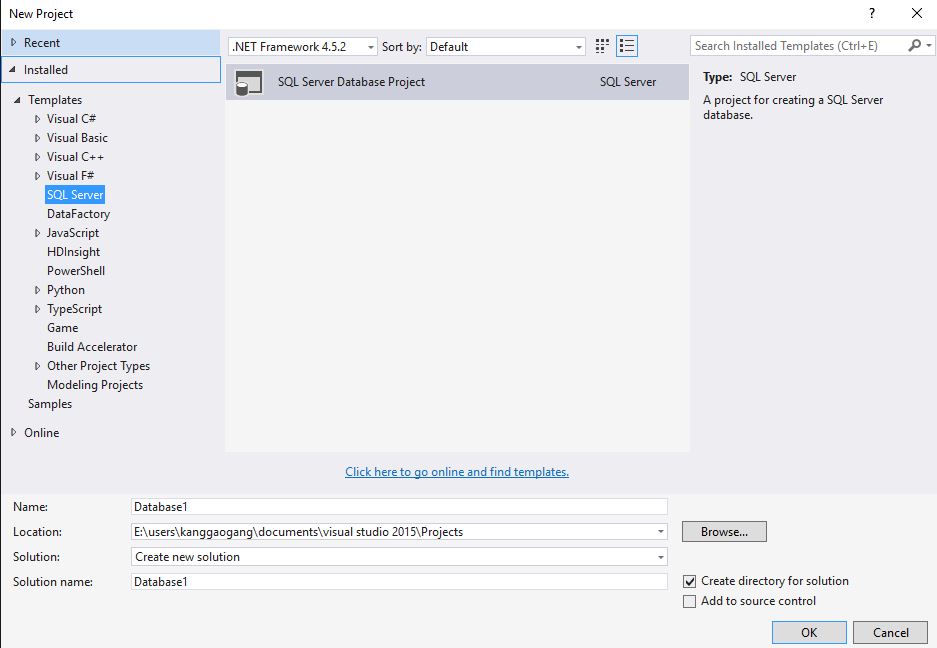937x648 pixels.
Task: Select HDInsight template category
Action: point(74,252)
